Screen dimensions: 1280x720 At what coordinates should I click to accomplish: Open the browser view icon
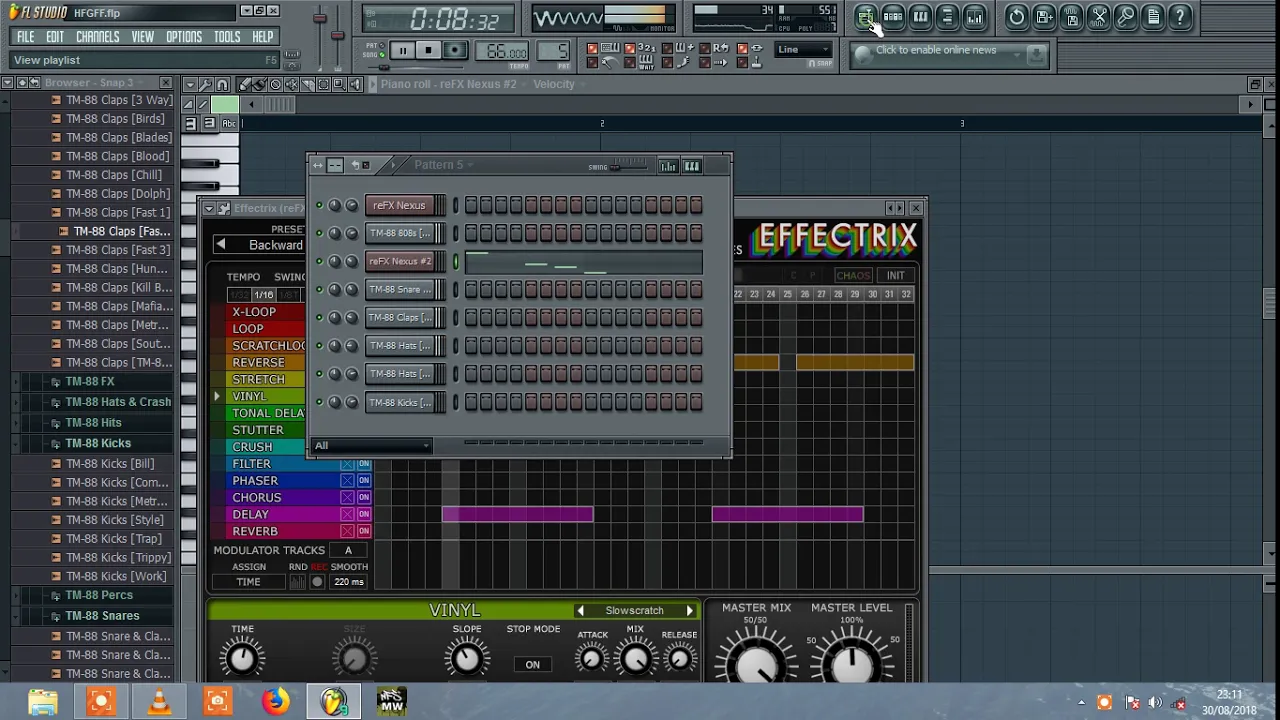(947, 16)
